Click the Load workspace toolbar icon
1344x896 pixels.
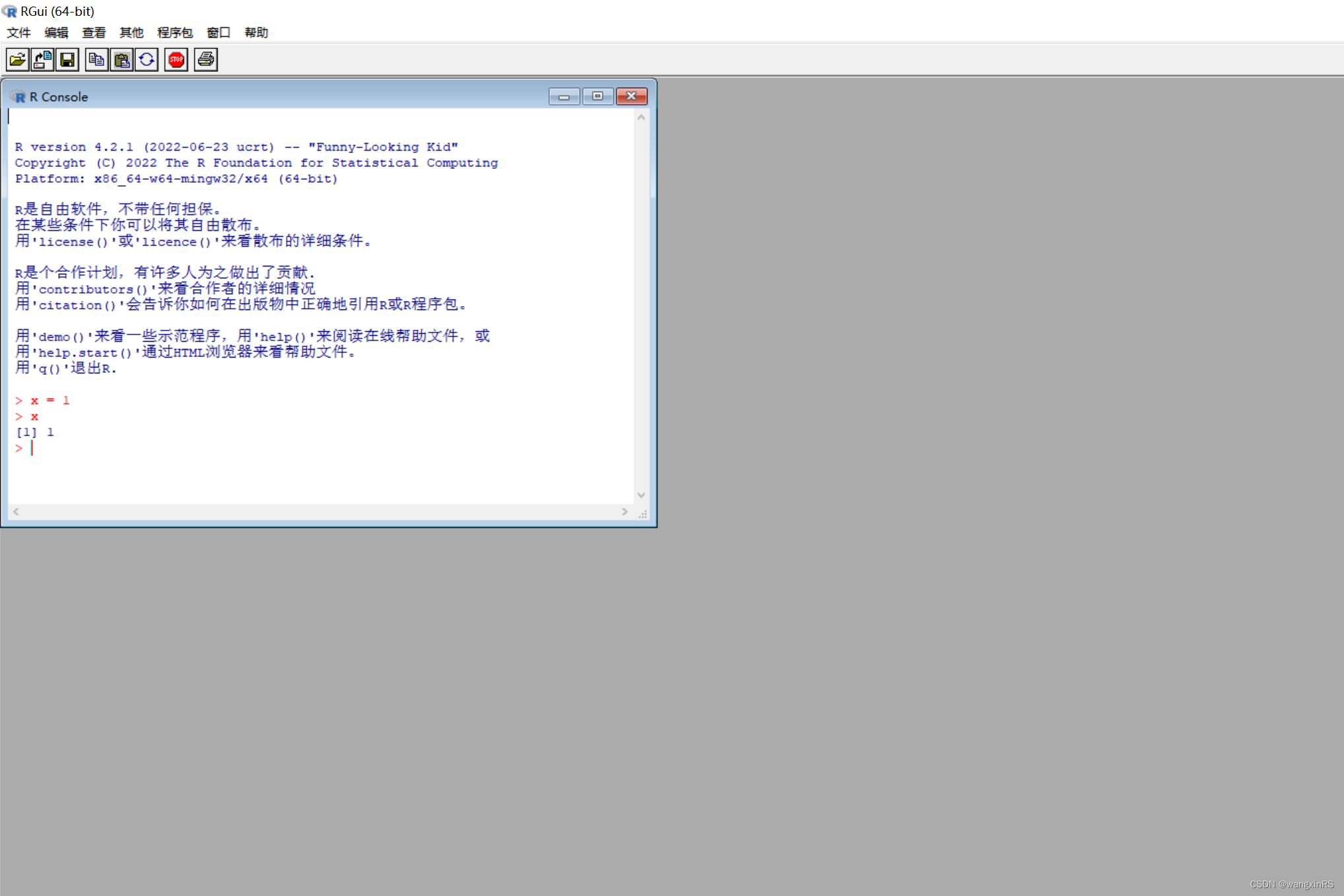pyautogui.click(x=42, y=60)
